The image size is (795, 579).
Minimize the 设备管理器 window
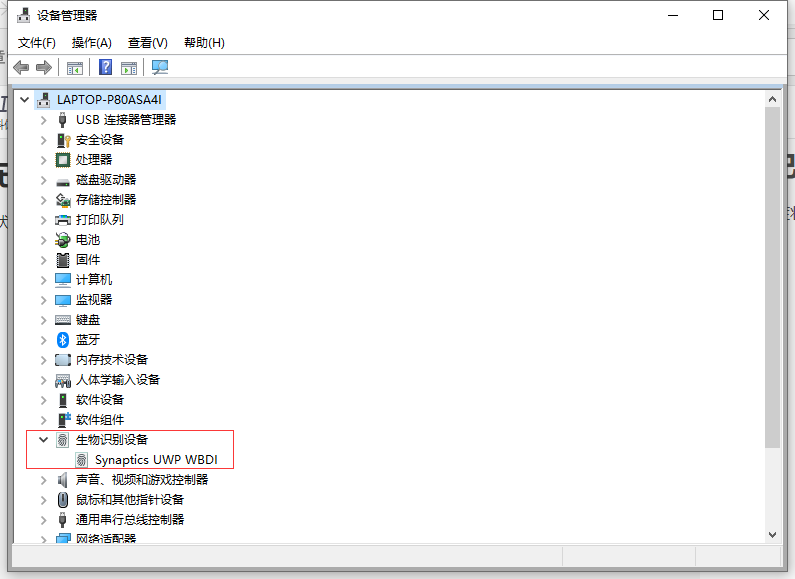673,15
